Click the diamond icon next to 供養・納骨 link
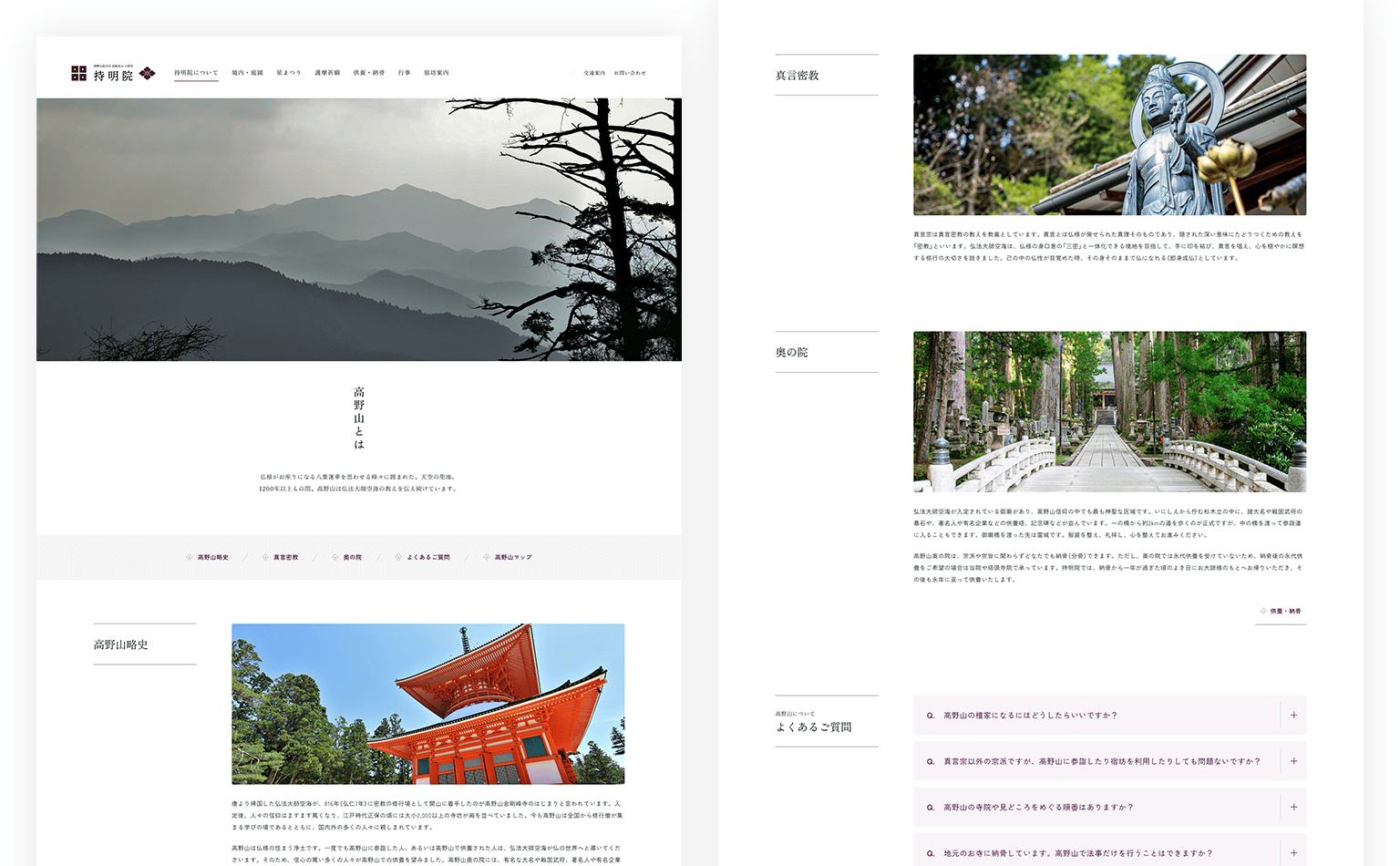Image resolution: width=1400 pixels, height=866 pixels. click(1263, 611)
